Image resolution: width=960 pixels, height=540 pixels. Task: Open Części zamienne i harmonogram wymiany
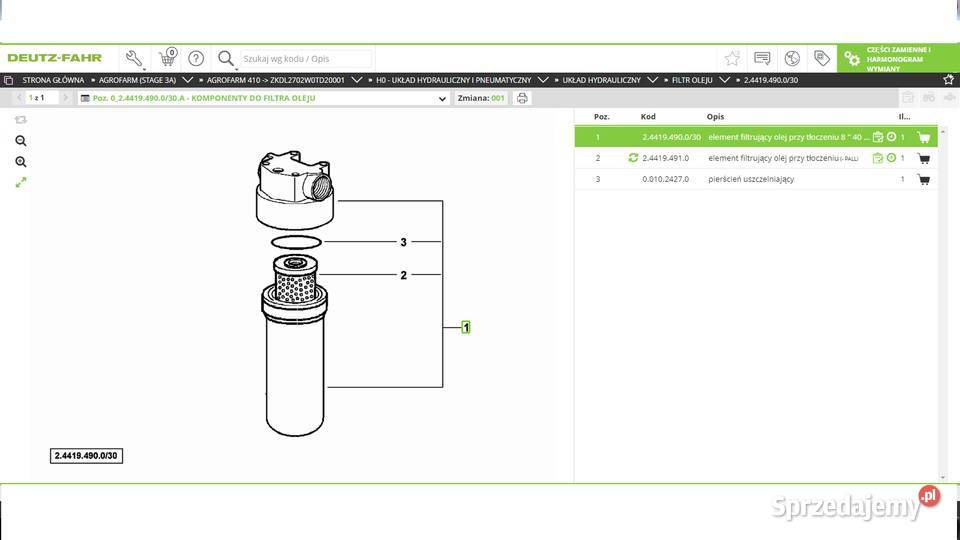click(x=897, y=58)
